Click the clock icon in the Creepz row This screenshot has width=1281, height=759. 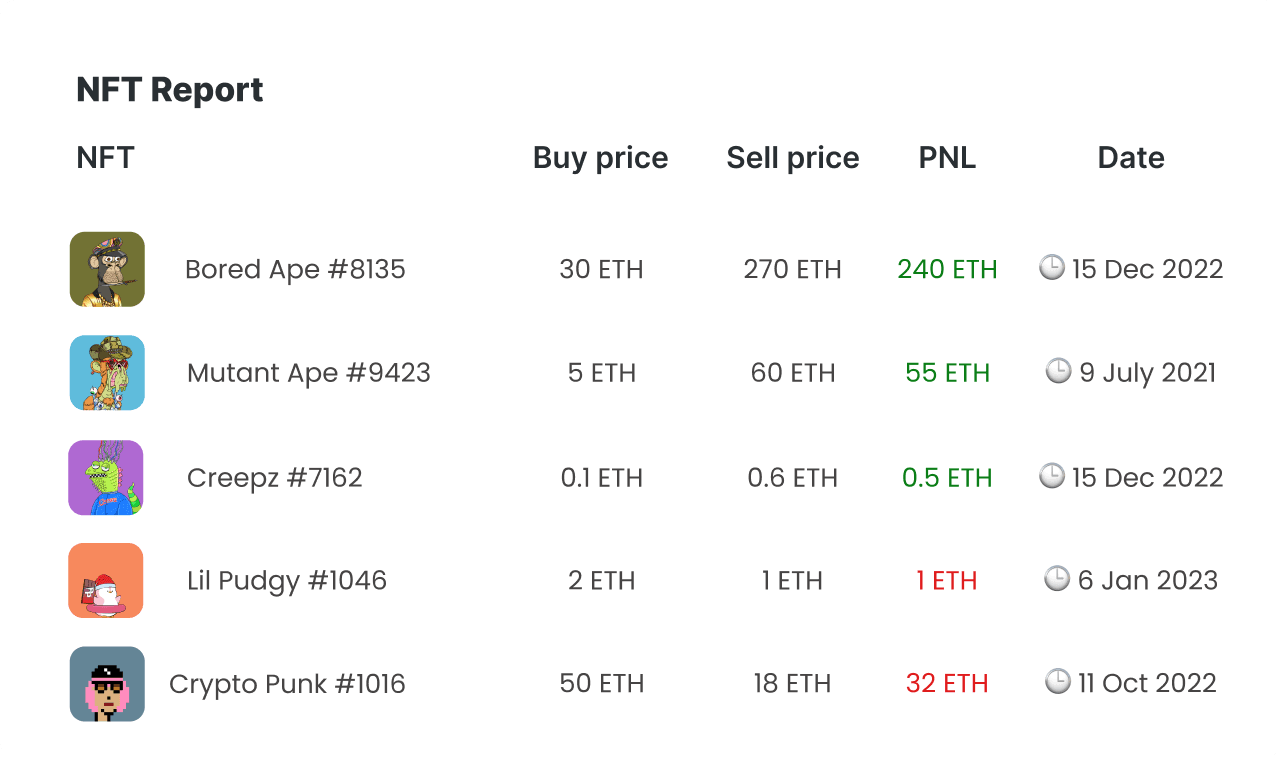pos(1052,475)
